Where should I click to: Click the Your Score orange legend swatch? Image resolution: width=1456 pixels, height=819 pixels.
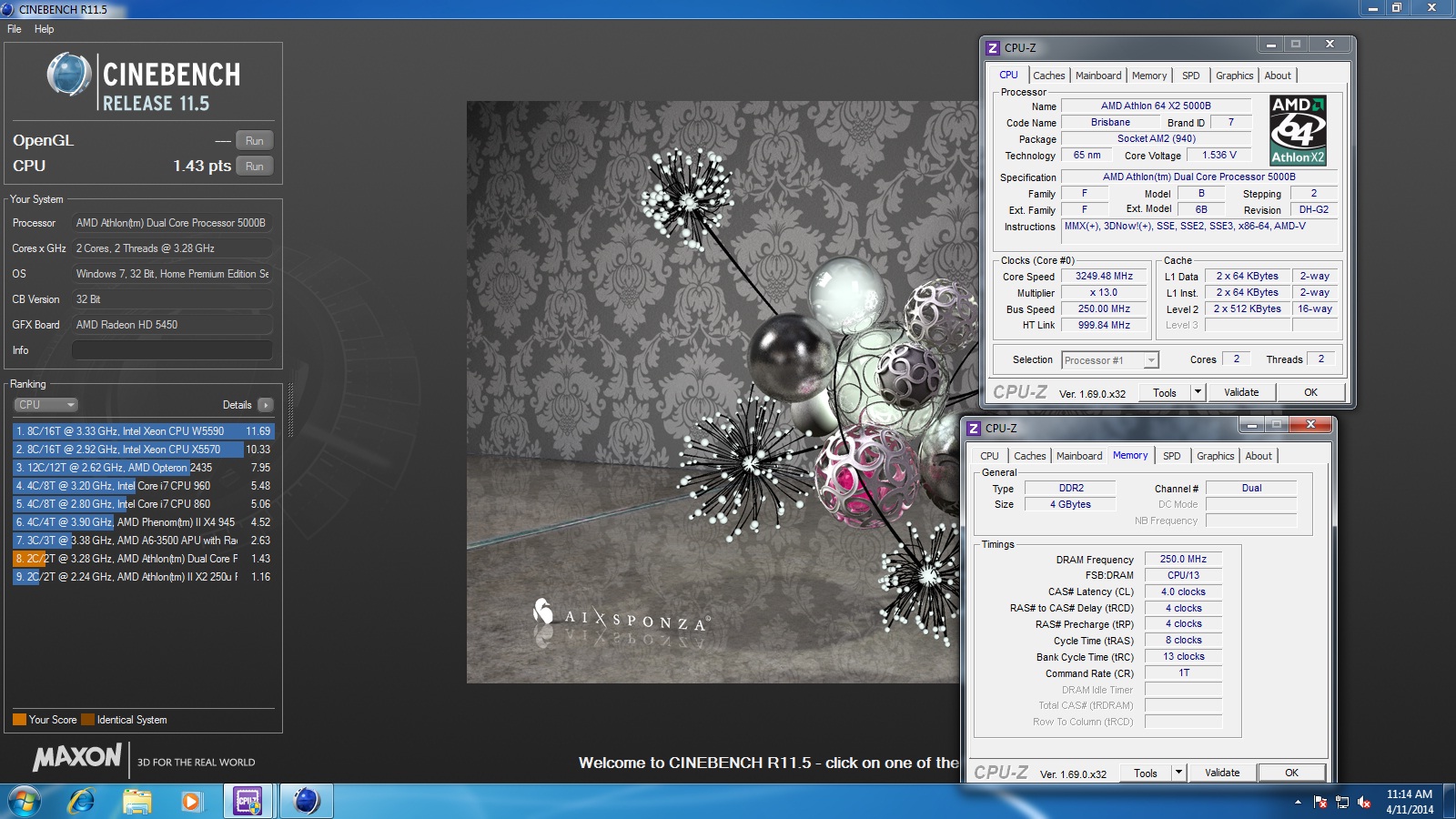[19, 720]
